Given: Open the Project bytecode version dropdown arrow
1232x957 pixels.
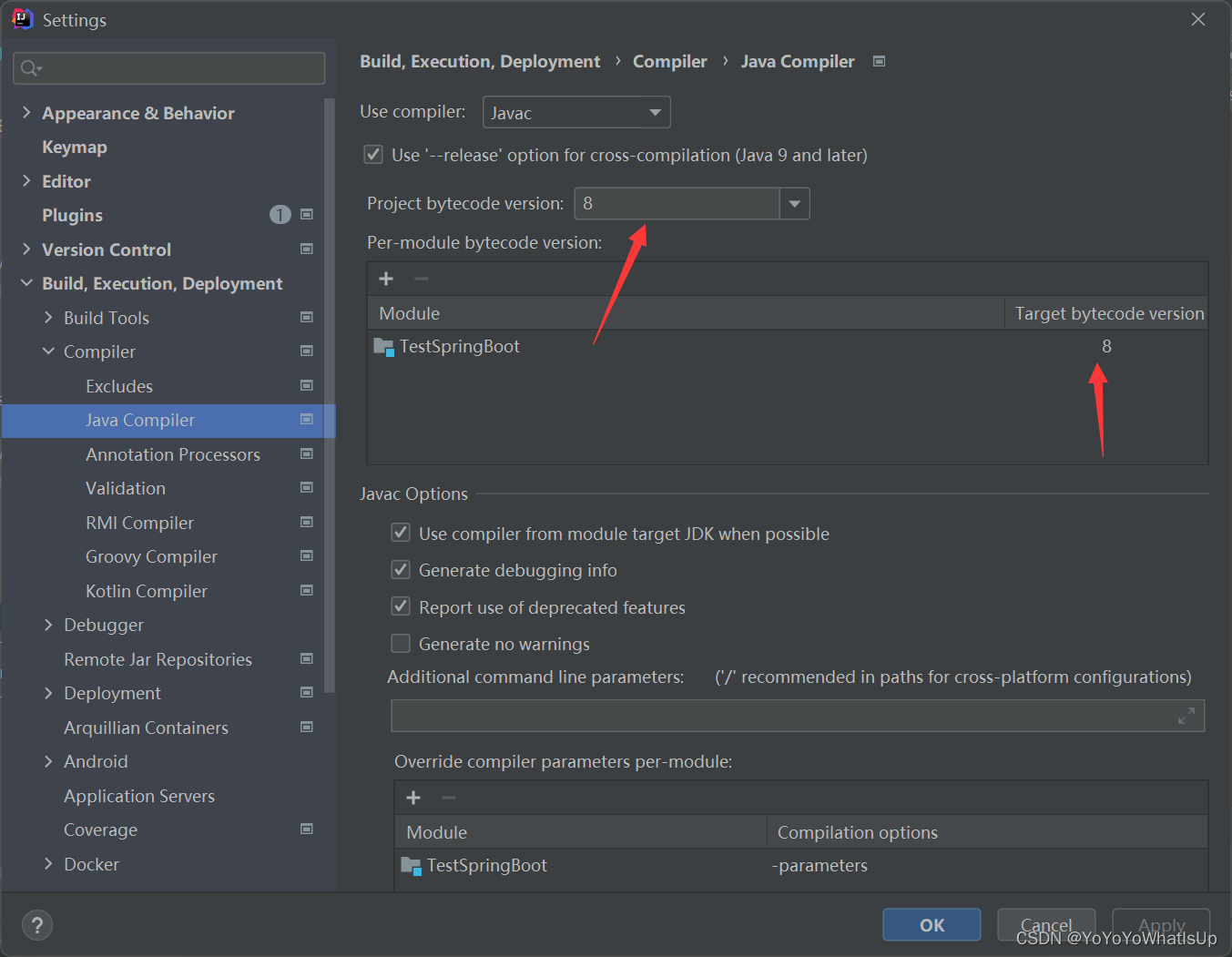Looking at the screenshot, I should [x=795, y=203].
